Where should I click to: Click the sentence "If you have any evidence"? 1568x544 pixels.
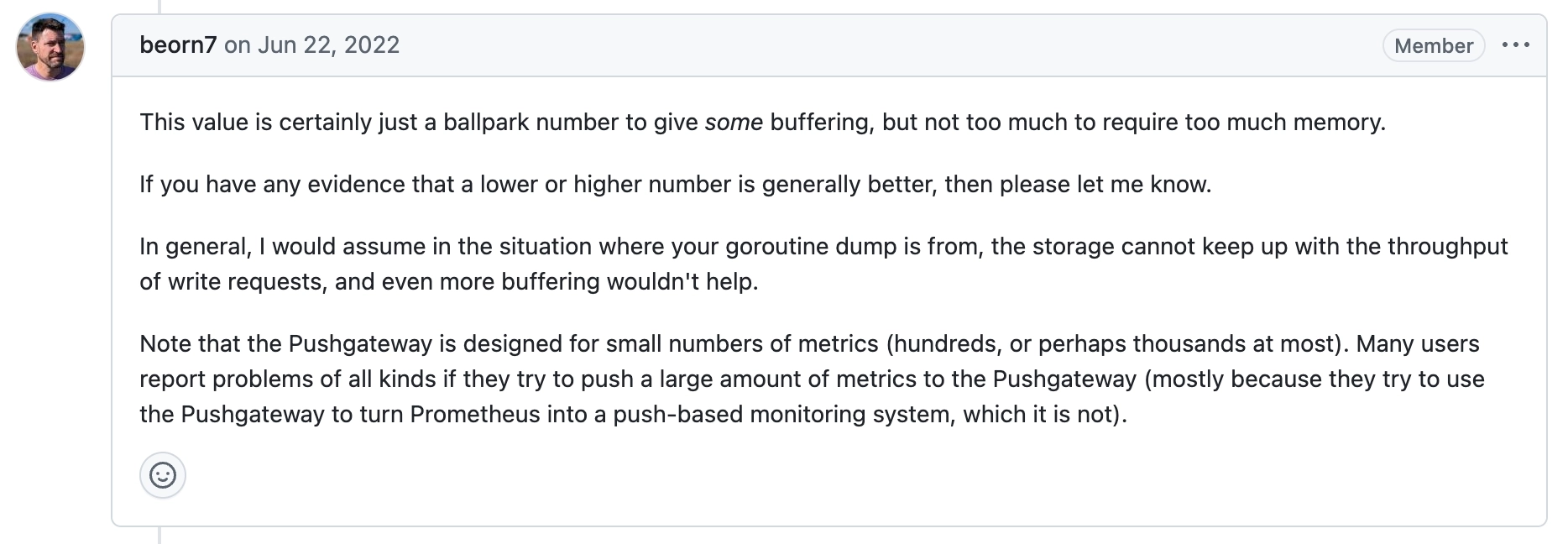(676, 184)
